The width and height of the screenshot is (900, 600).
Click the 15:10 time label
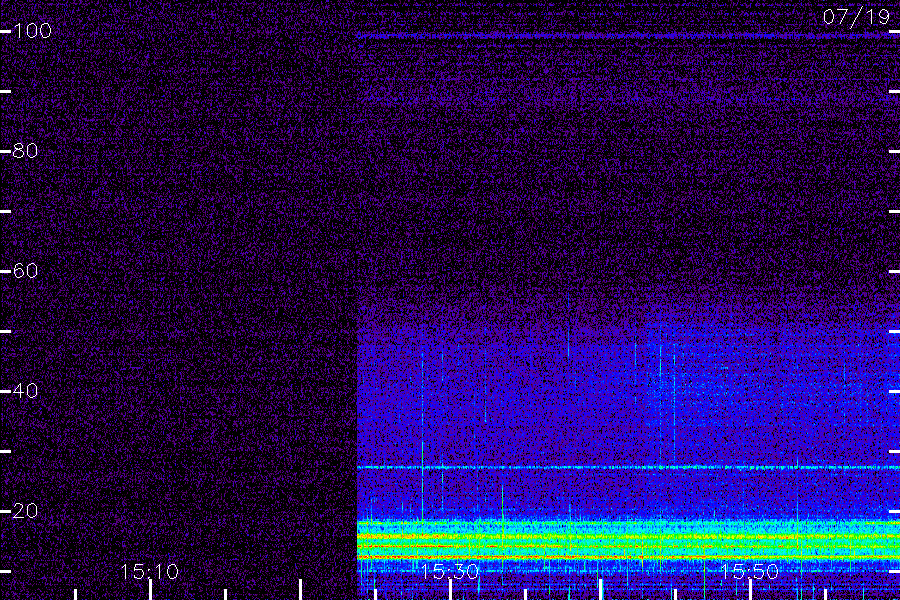pos(149,572)
